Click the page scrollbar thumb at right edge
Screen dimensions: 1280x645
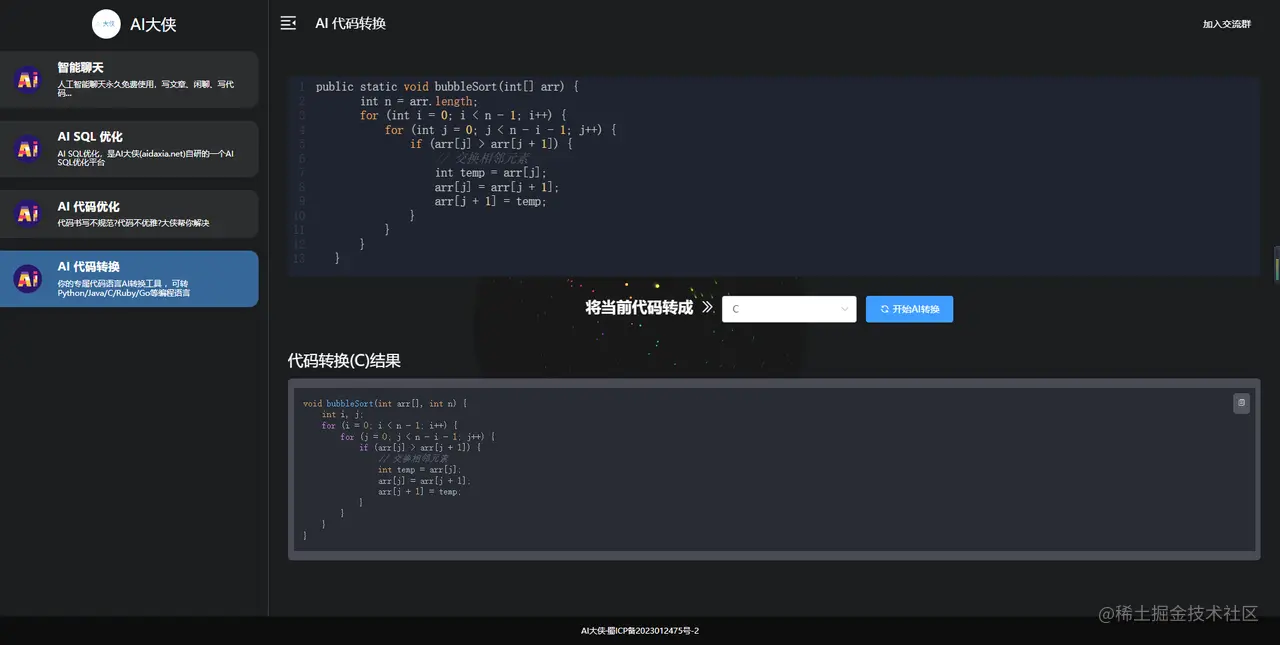pos(1277,264)
